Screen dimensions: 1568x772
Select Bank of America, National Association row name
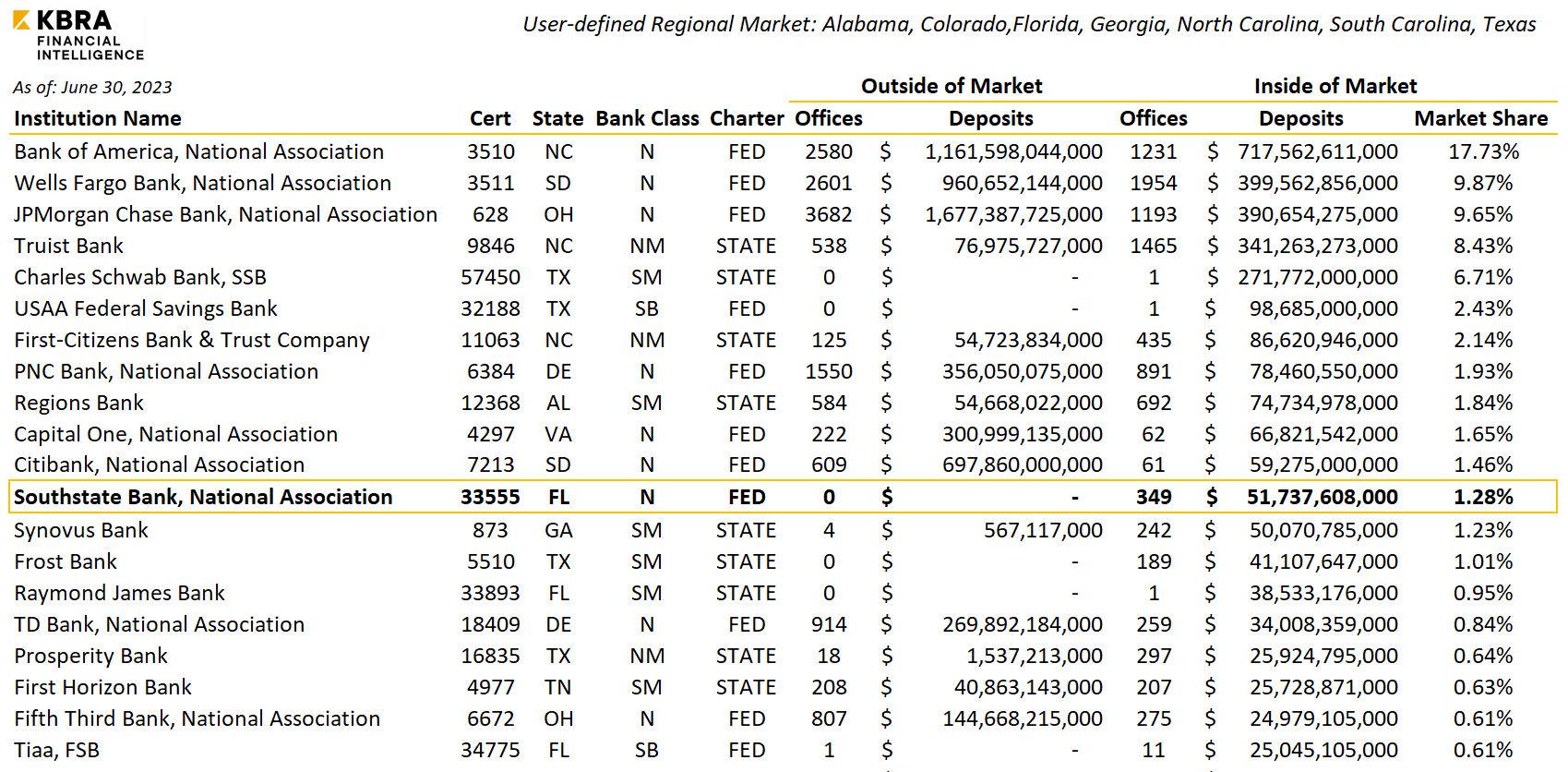coord(199,151)
